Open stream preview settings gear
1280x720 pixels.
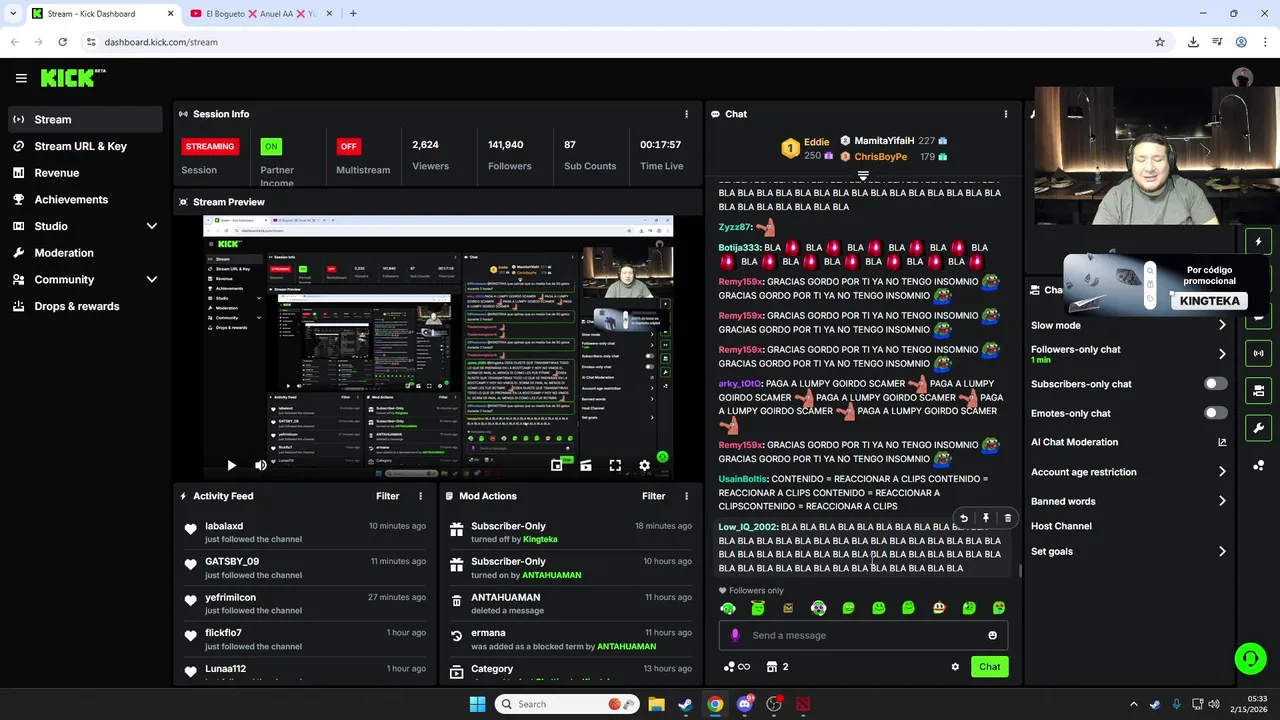pos(644,465)
